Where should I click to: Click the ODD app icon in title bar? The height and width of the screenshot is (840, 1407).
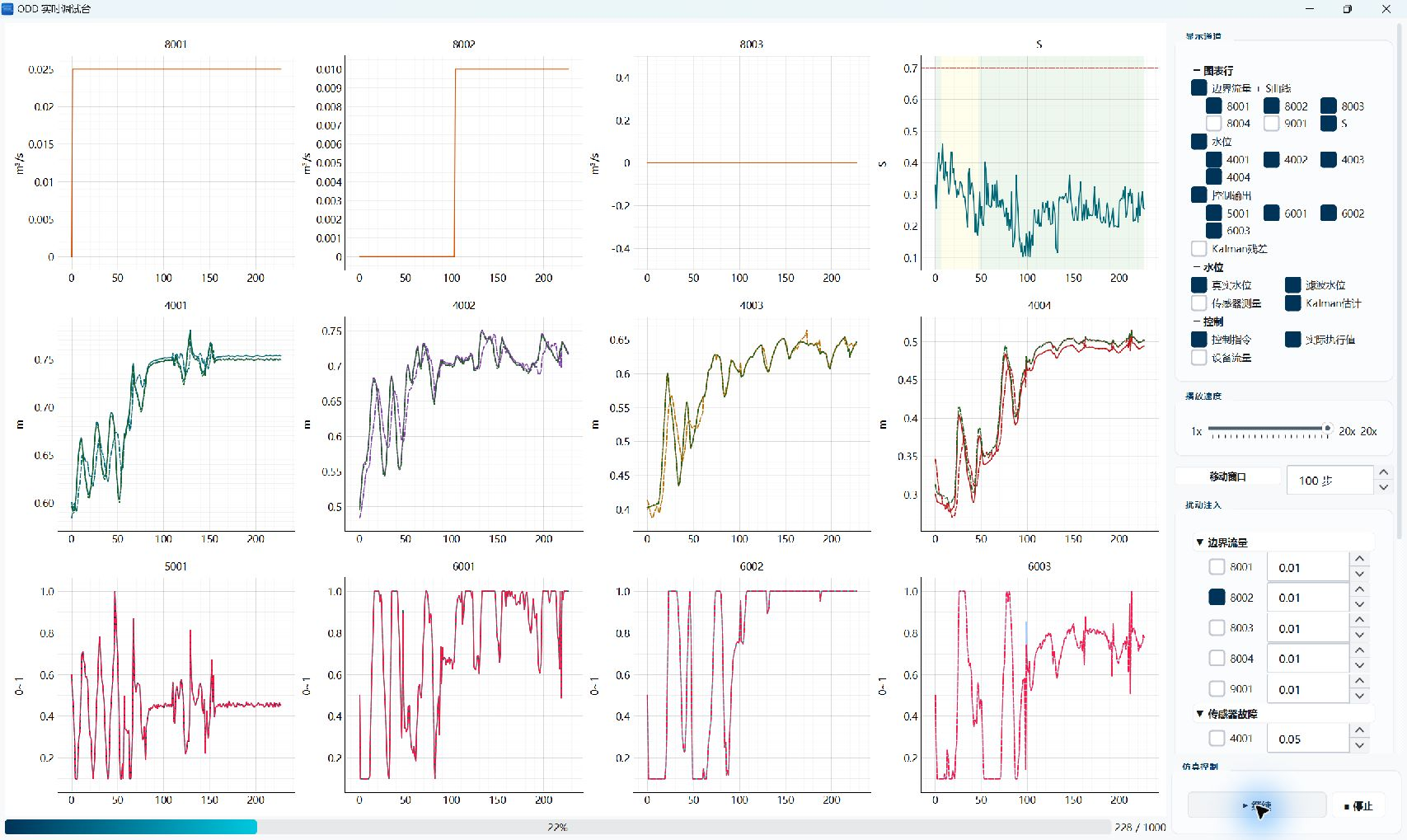(x=7, y=8)
